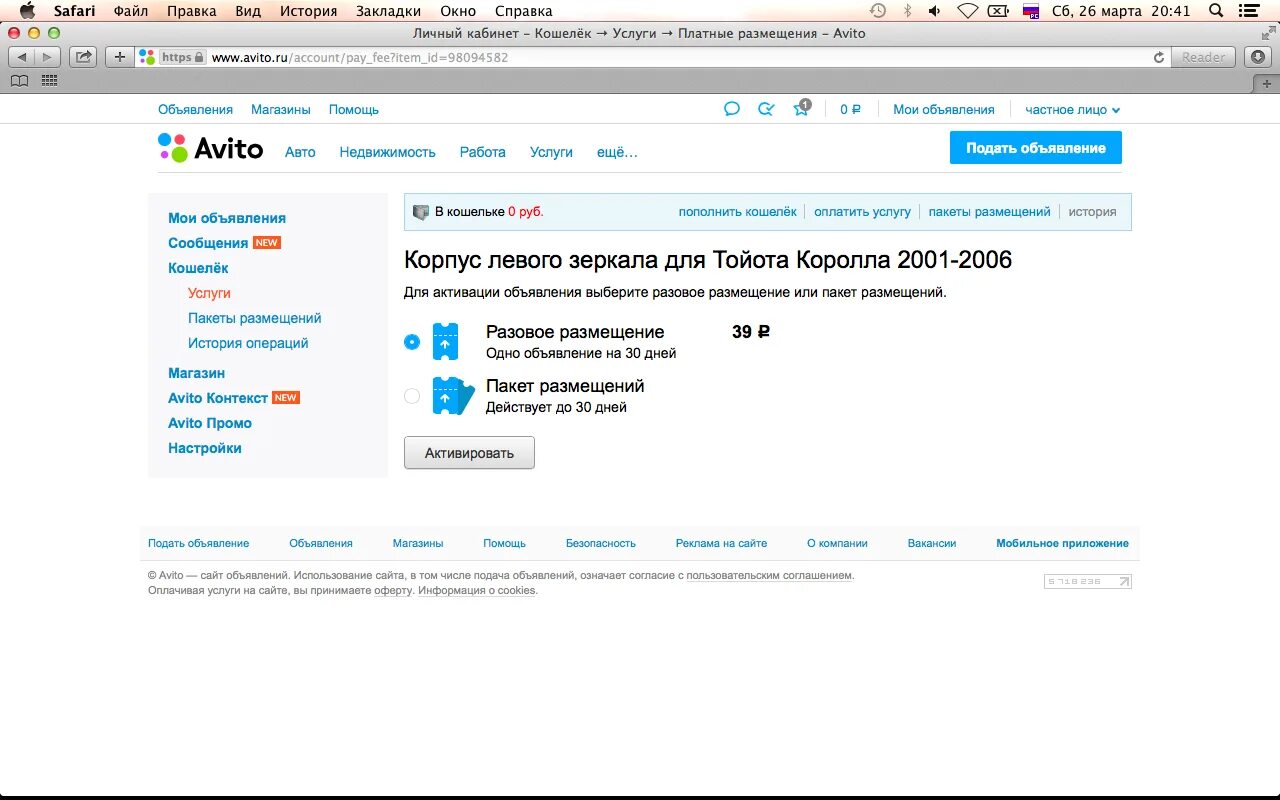1280x800 pixels.
Task: Select the Разовое размещение radio button
Action: [x=412, y=341]
